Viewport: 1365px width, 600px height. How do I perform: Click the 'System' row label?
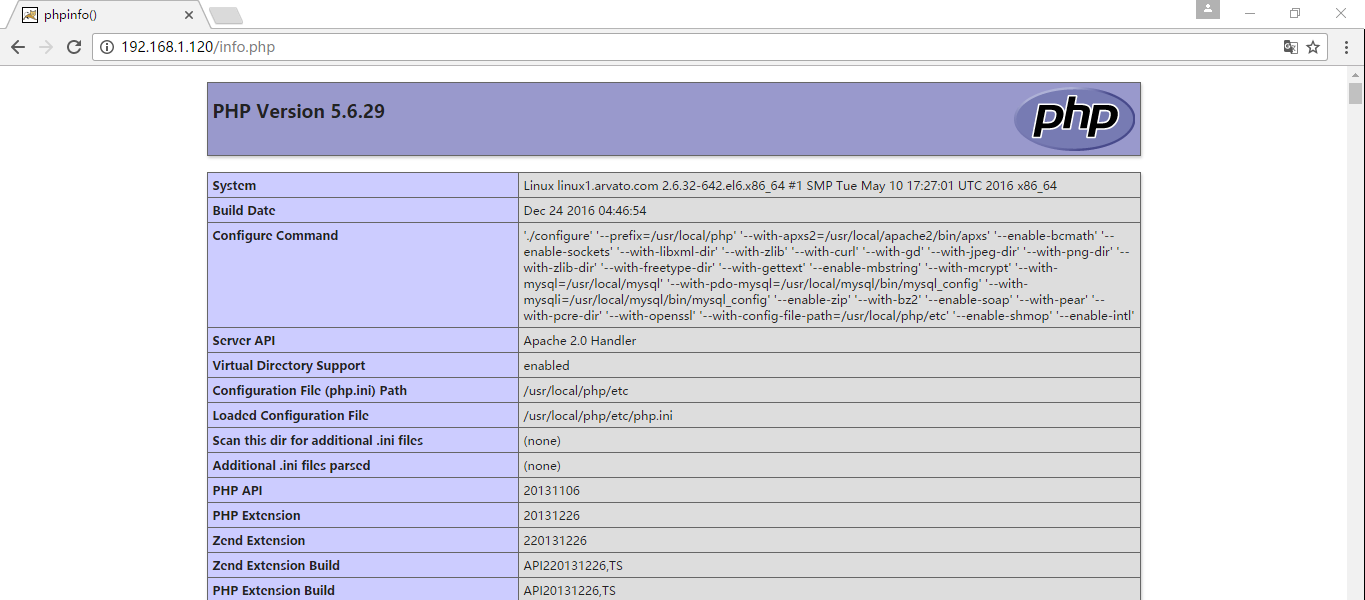click(x=234, y=186)
